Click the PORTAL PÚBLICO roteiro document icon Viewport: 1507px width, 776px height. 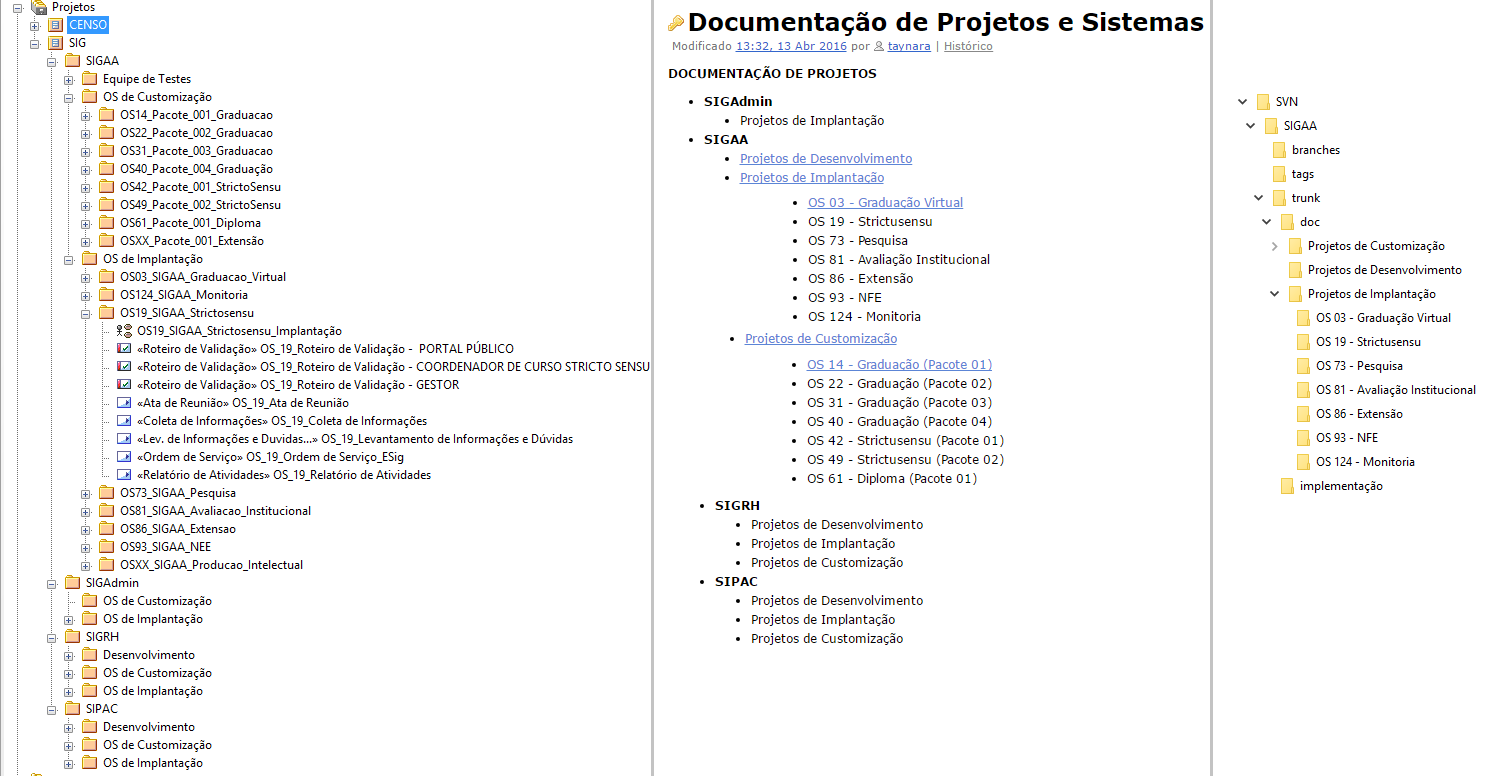(x=124, y=349)
